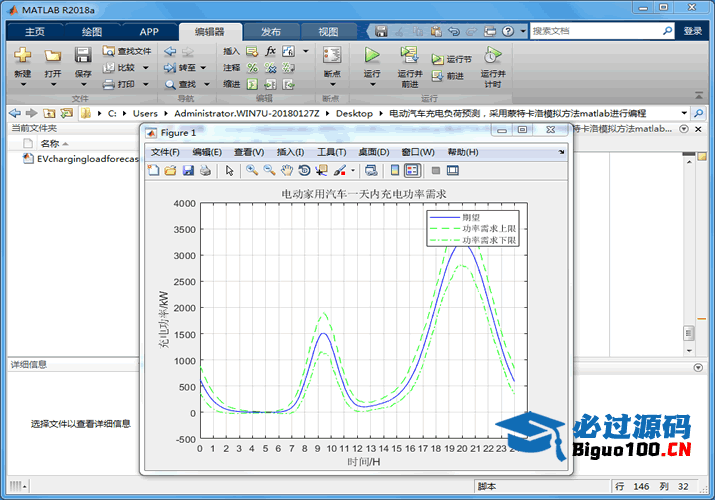Select the Edit Plot arrow tool

coord(229,170)
